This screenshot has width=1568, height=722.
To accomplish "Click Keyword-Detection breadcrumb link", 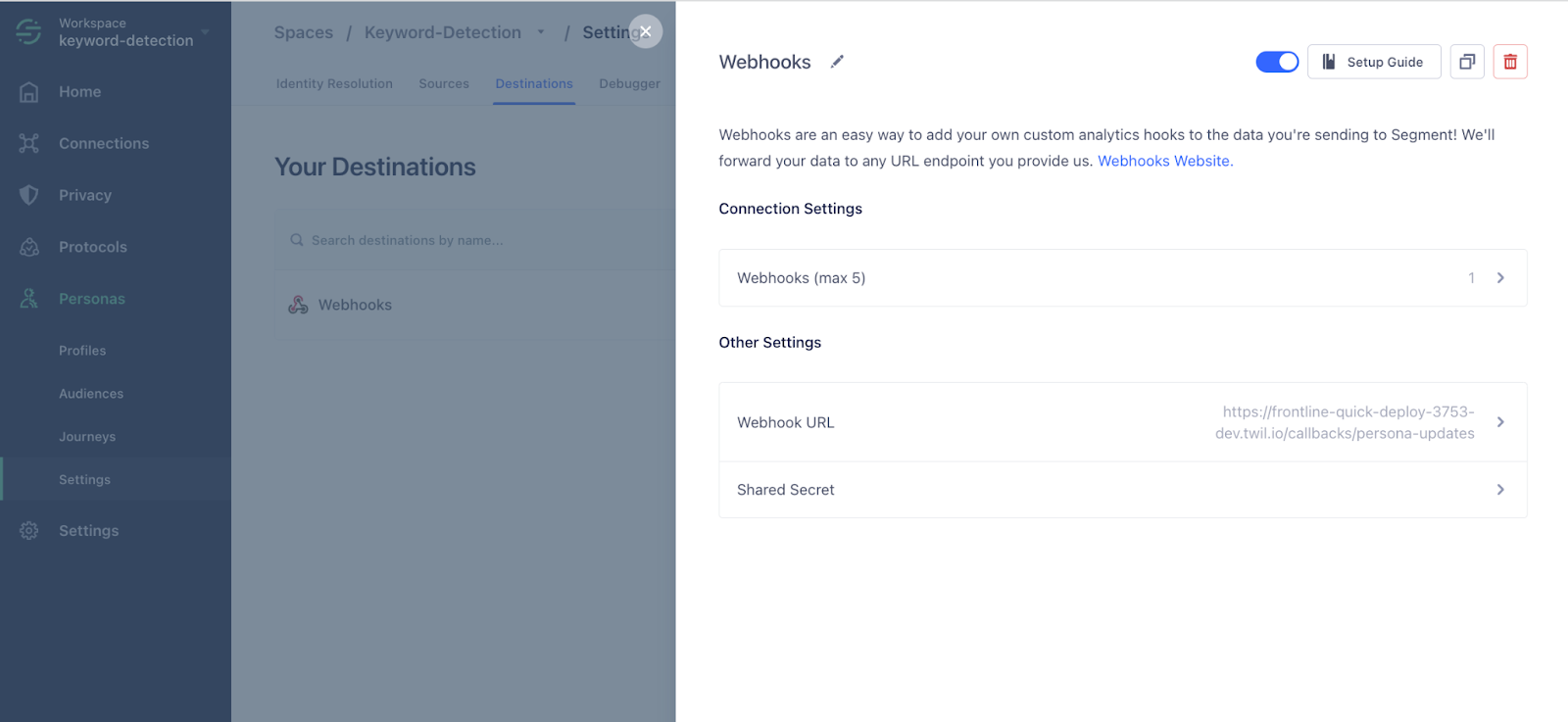I will pyautogui.click(x=443, y=32).
